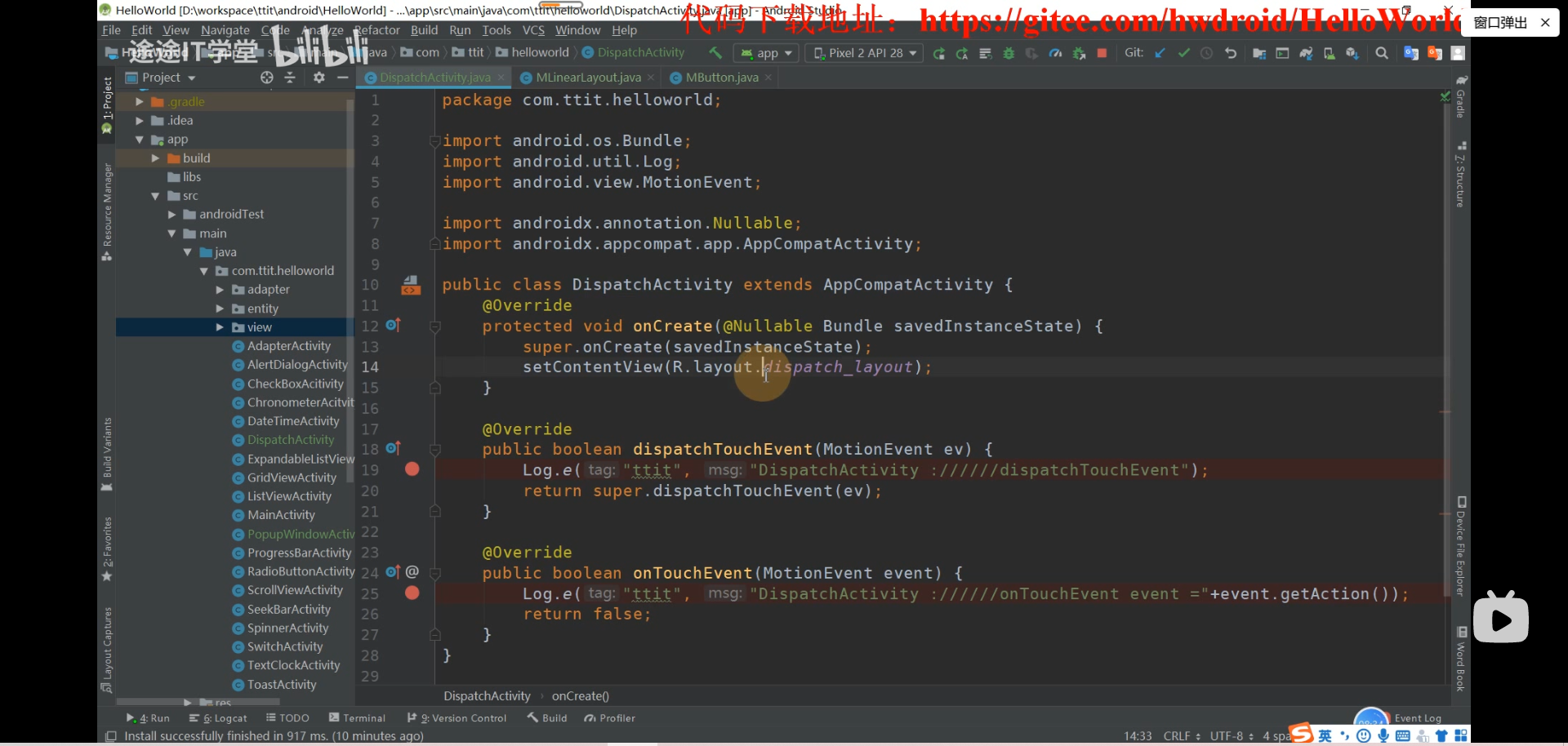Image resolution: width=1568 pixels, height=746 pixels.
Task: Click the Project Structure folder icon
Action: pyautogui.click(x=1259, y=53)
